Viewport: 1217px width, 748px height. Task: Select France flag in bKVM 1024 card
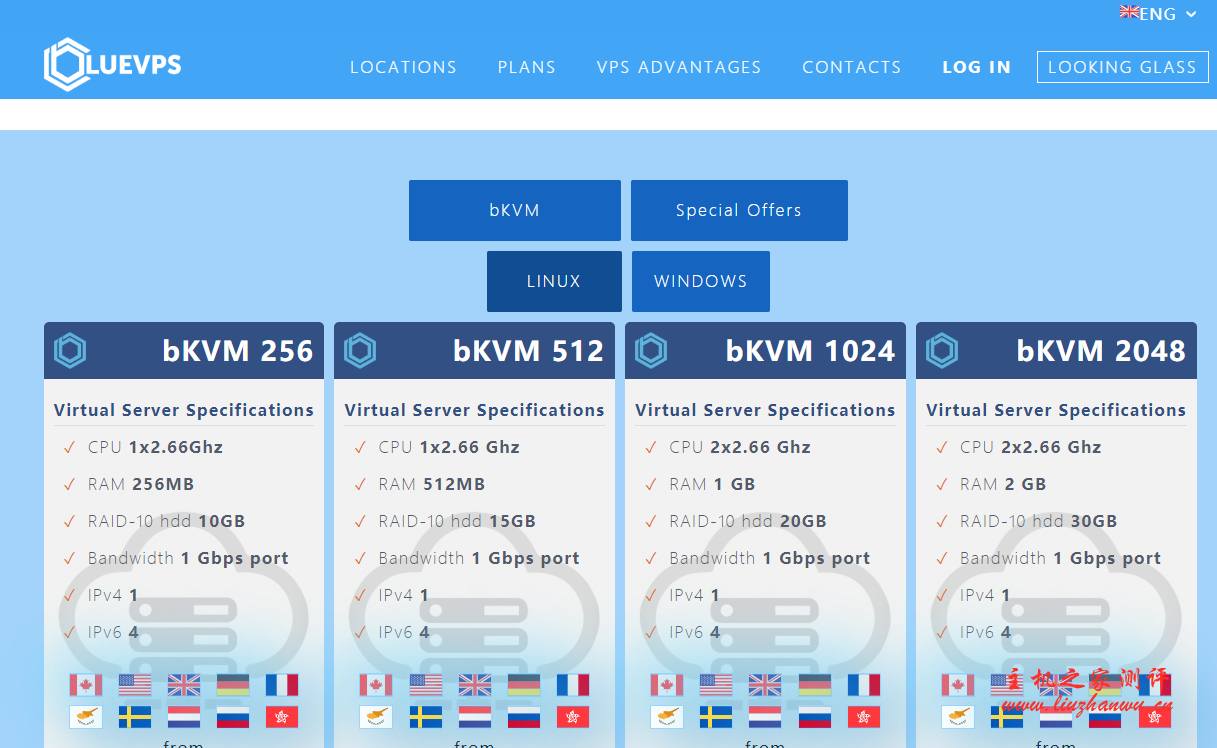tap(864, 685)
